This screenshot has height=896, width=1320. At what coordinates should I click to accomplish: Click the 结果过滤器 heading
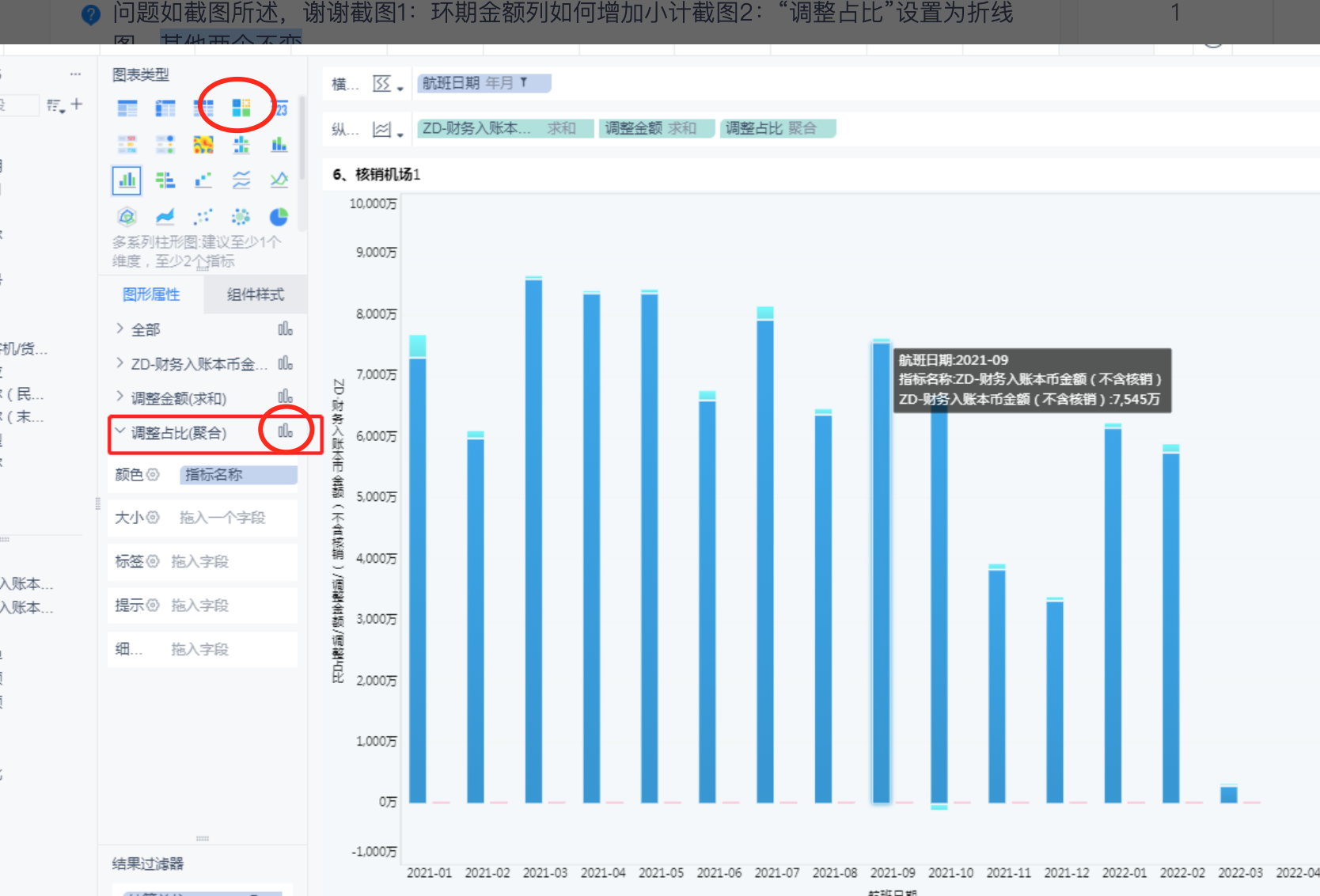pyautogui.click(x=148, y=864)
